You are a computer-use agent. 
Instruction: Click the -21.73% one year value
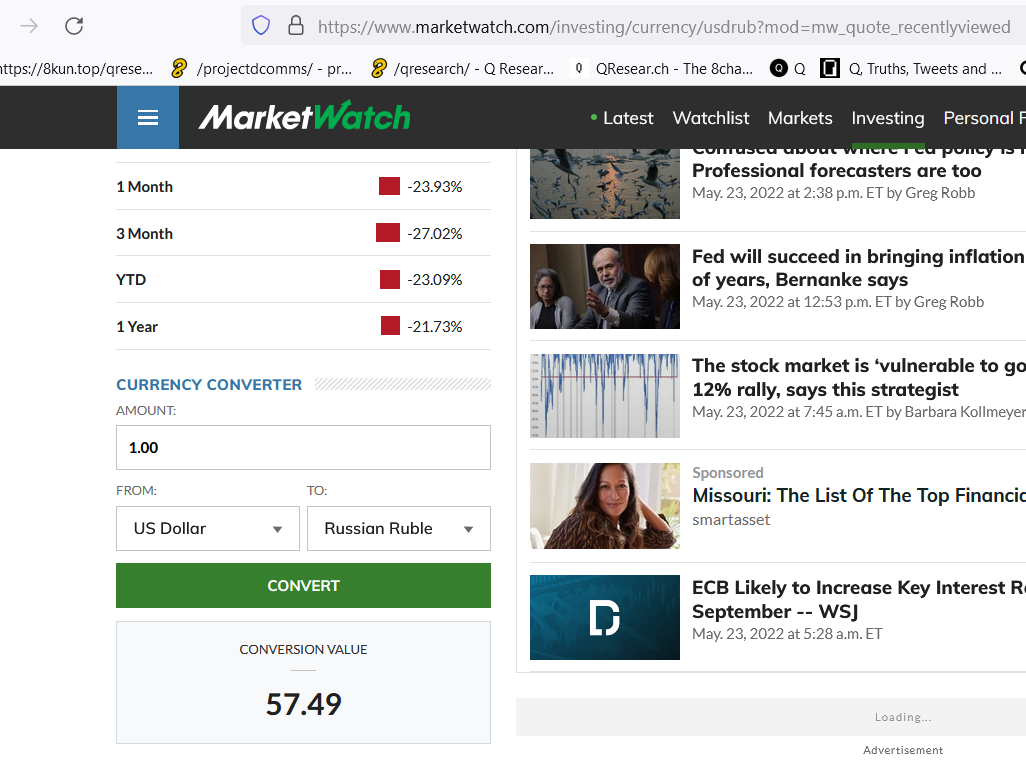(434, 327)
